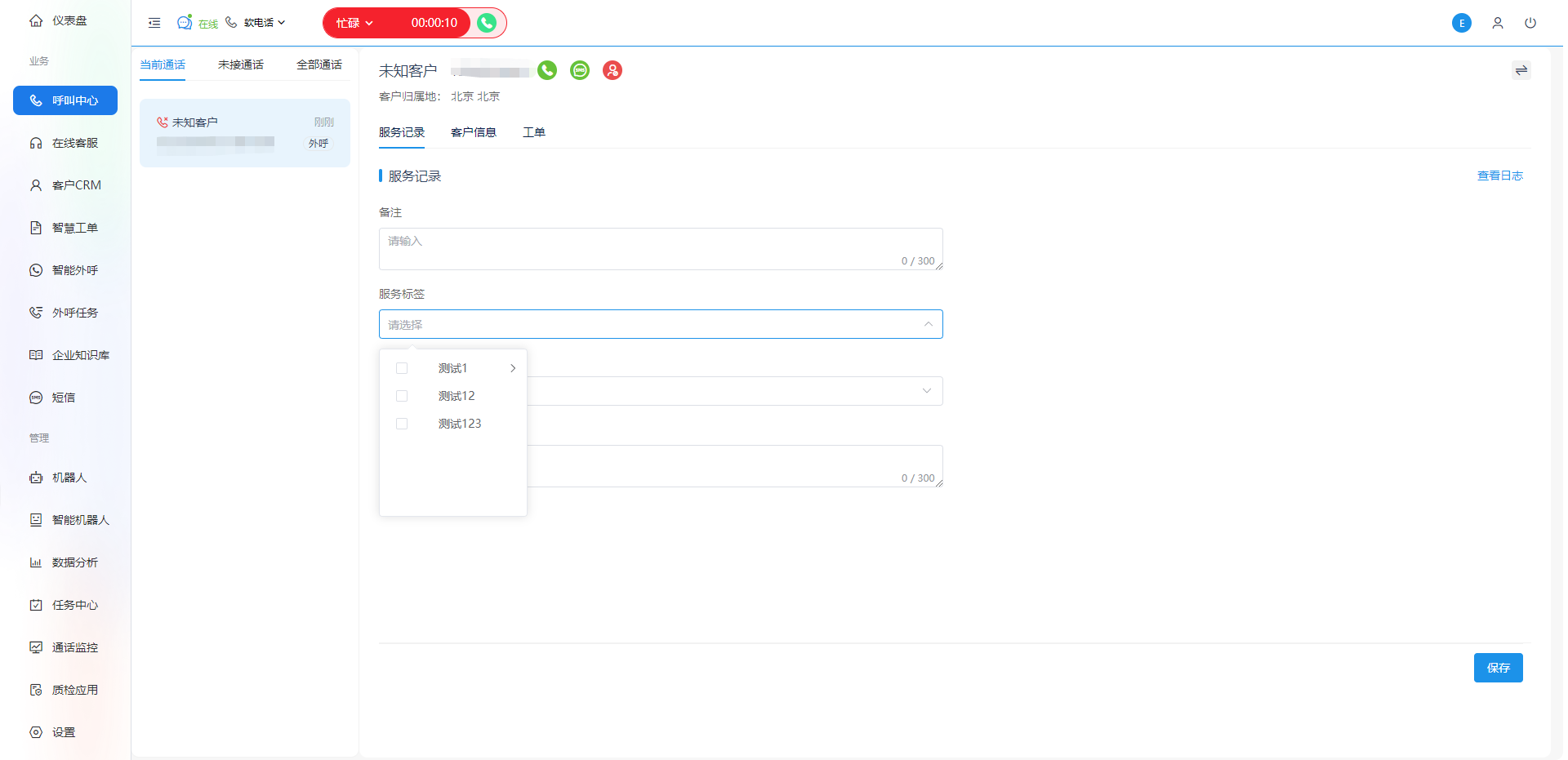
Task: Switch to 未接通话 tab
Action: click(241, 64)
